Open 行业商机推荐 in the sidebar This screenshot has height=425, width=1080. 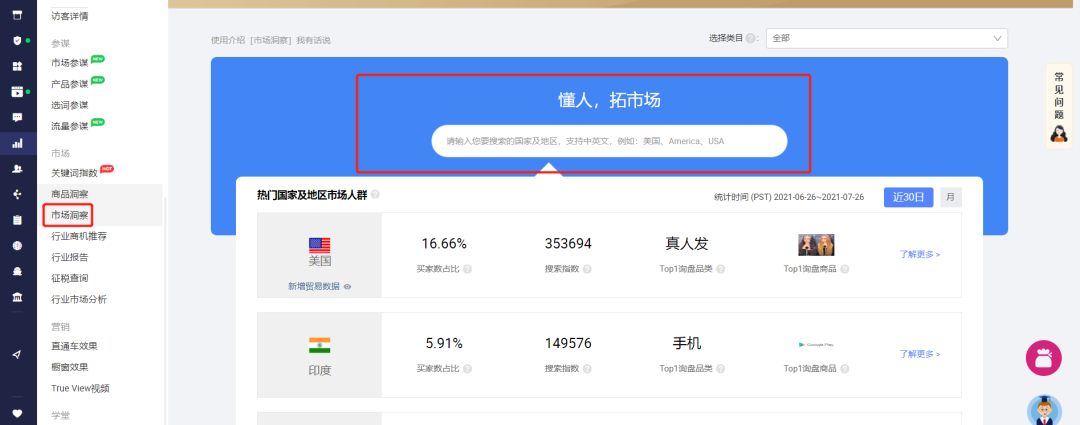coord(79,236)
